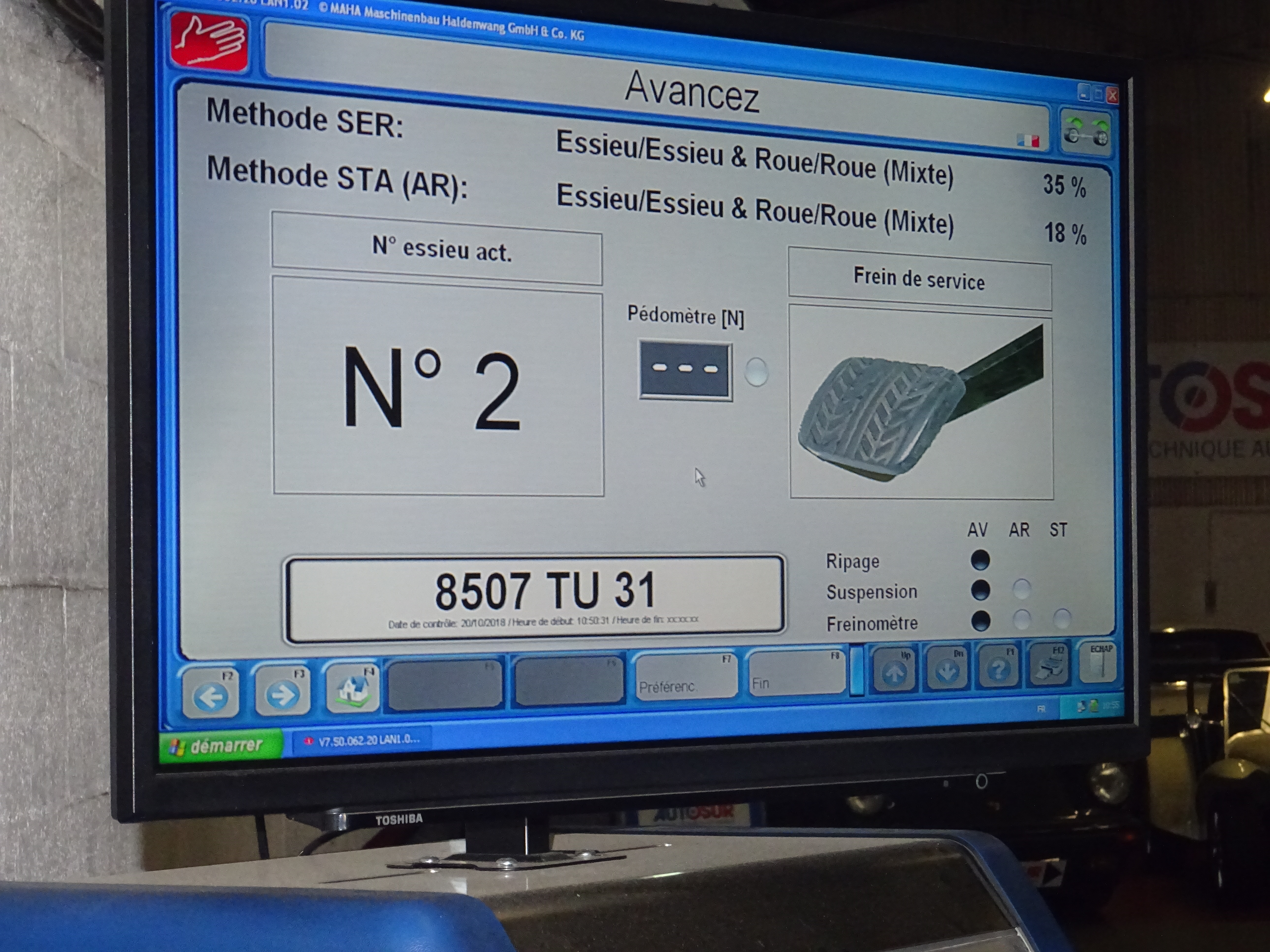Click the Dn down arrow button
Viewport: 1270px width, 952px height.
(x=947, y=668)
